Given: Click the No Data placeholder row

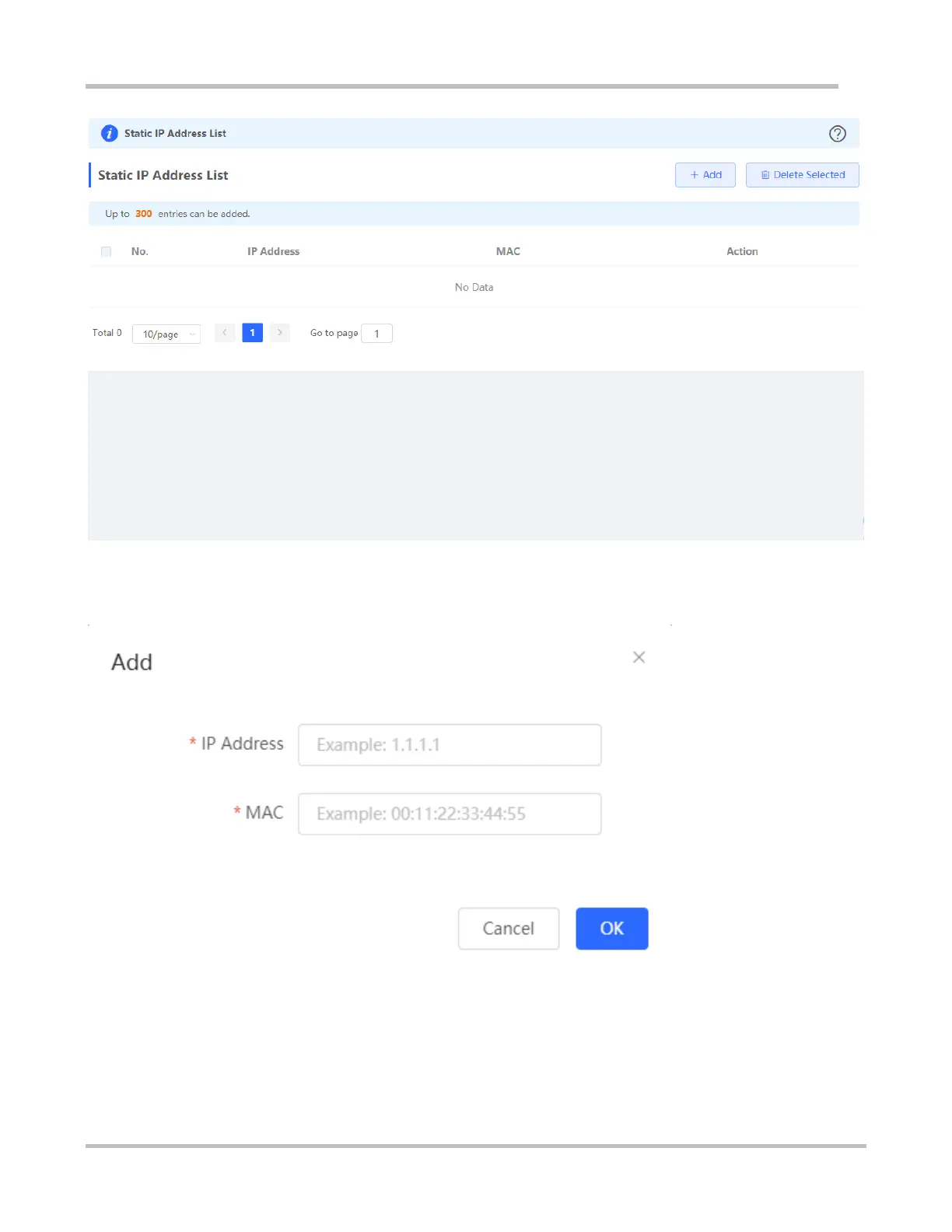Looking at the screenshot, I should [474, 288].
